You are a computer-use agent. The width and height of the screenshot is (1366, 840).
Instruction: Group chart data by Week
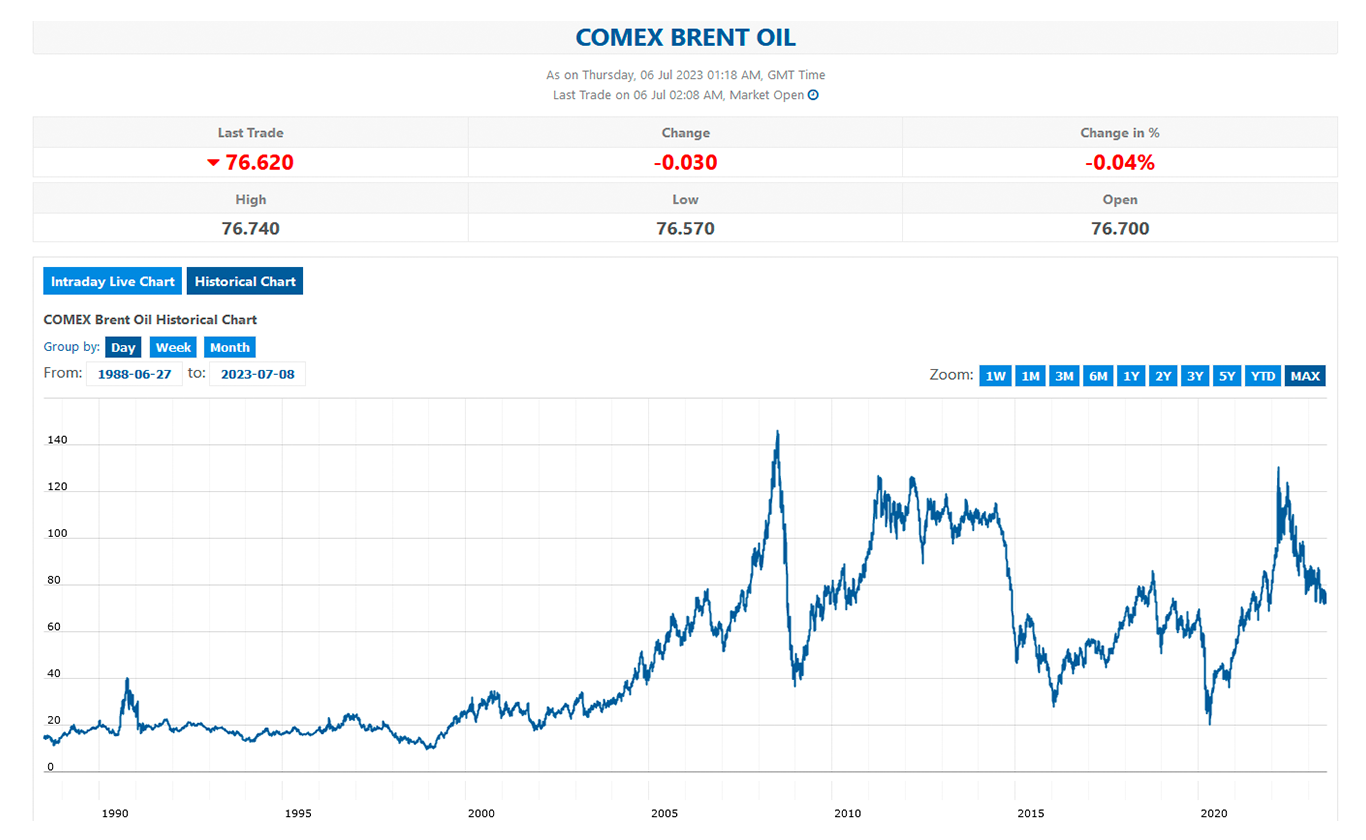173,347
